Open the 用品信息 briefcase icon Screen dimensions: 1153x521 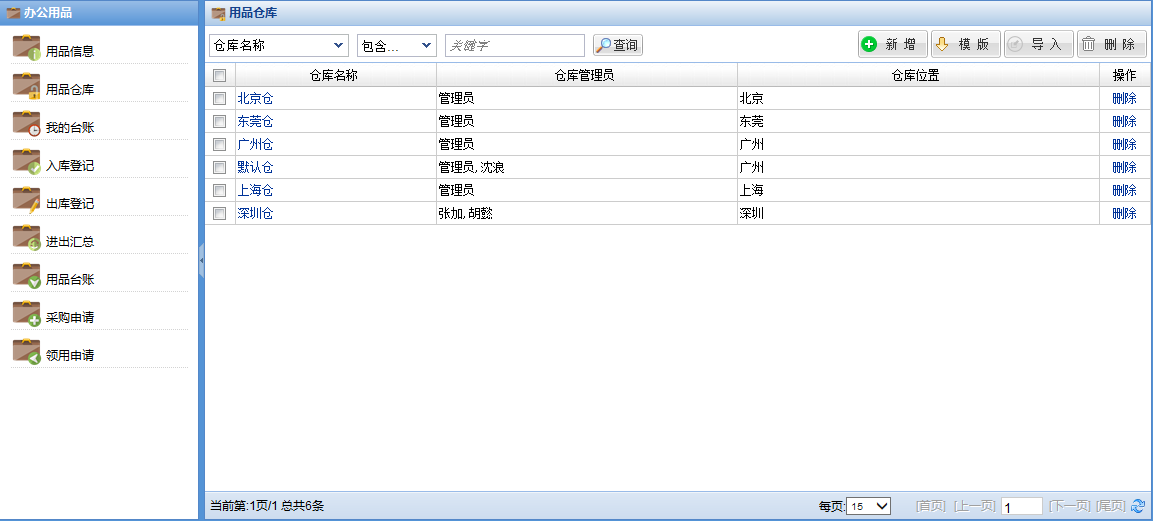pos(27,48)
